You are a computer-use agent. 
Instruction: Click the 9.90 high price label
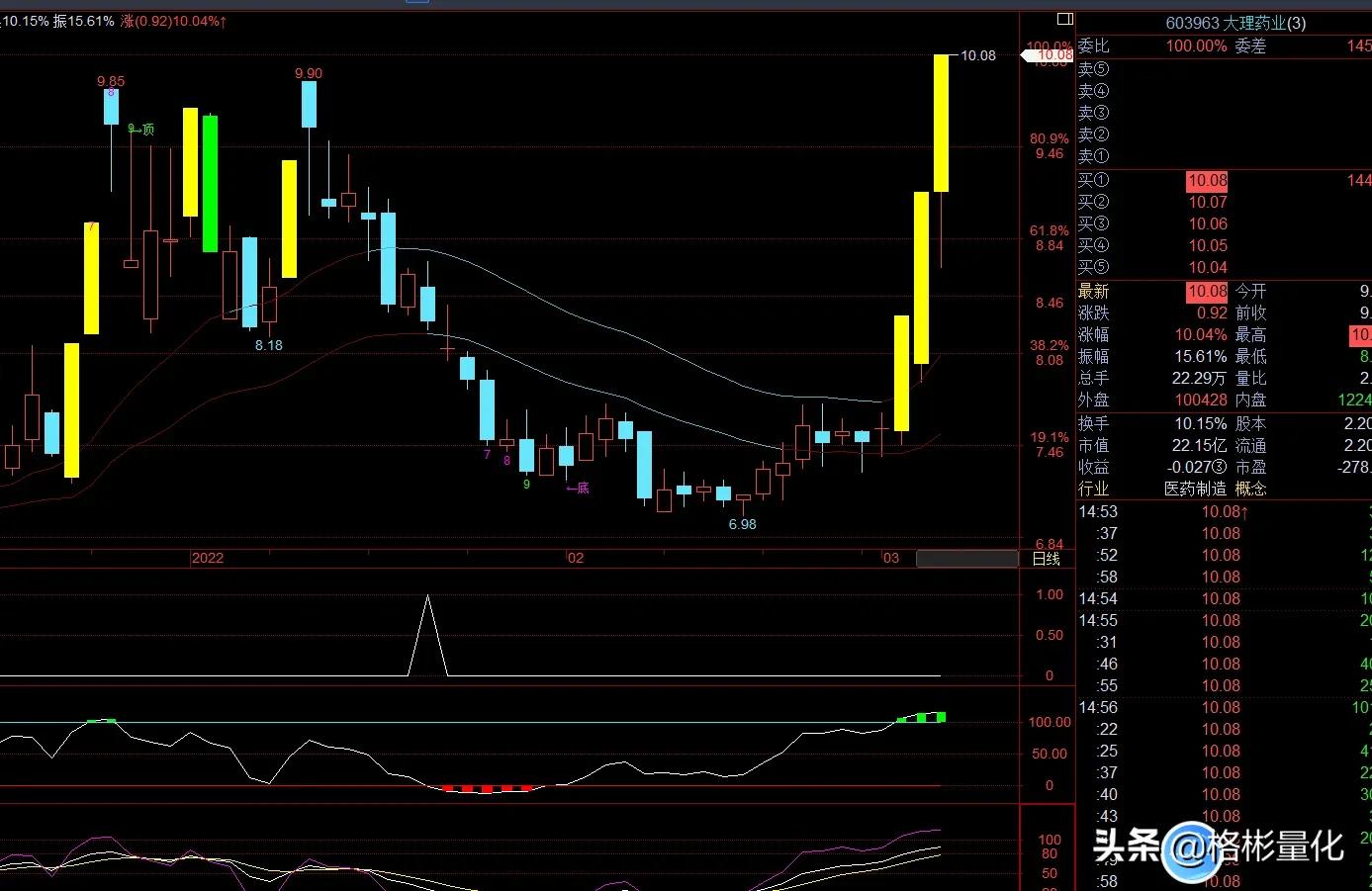[309, 73]
